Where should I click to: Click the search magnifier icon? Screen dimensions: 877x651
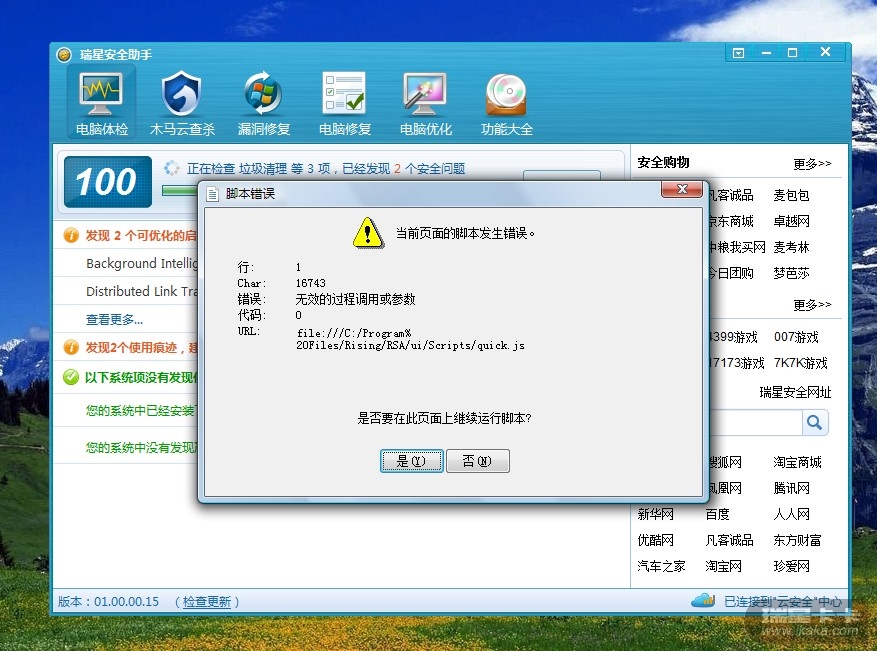pyautogui.click(x=814, y=422)
